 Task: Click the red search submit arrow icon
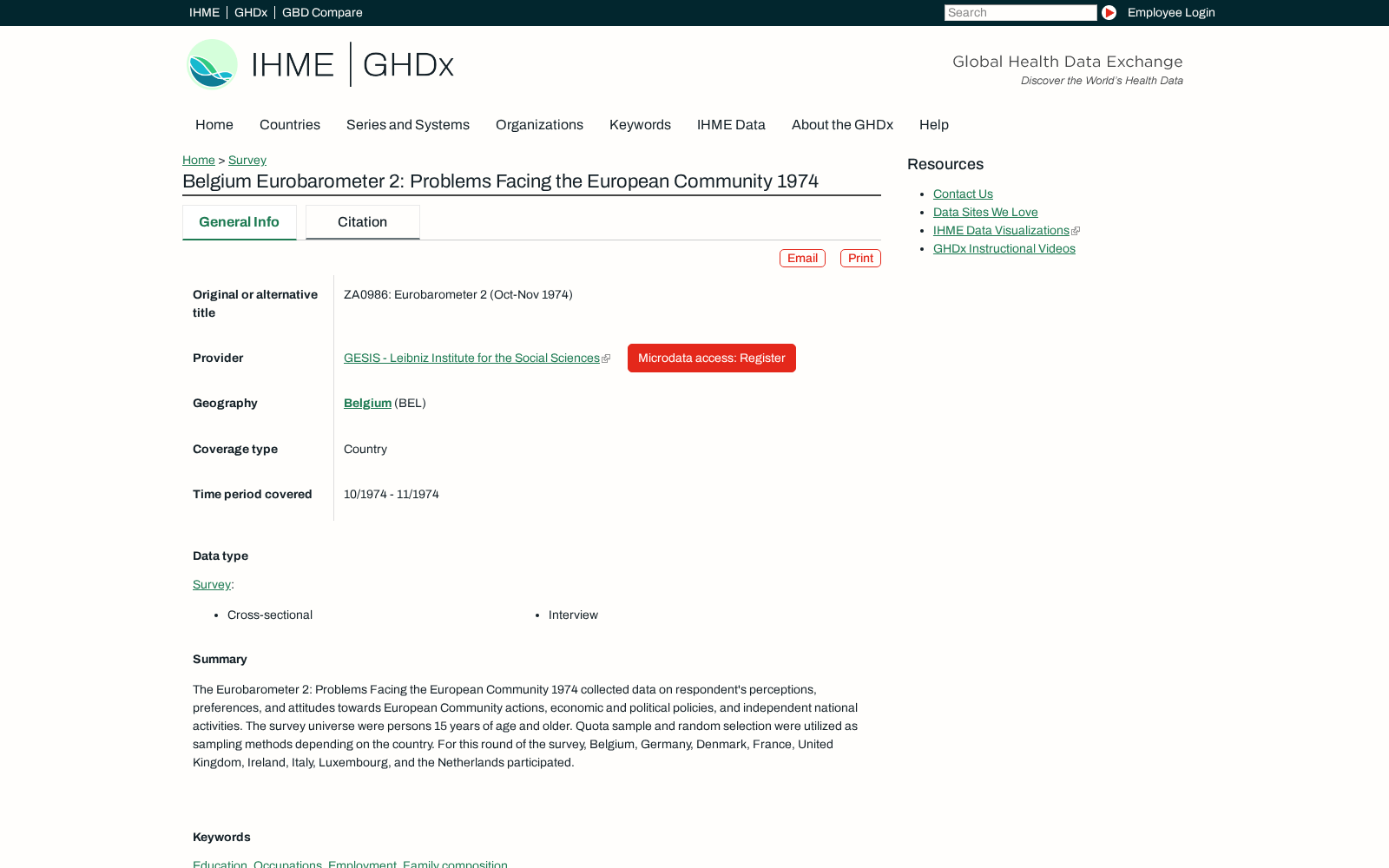click(1109, 12)
